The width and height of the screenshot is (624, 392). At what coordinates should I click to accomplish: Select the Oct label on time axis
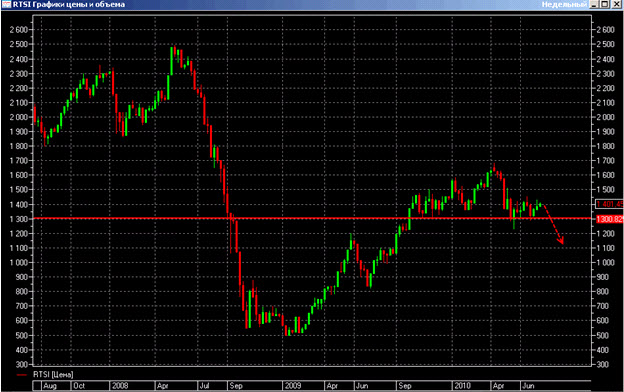pyautogui.click(x=79, y=386)
